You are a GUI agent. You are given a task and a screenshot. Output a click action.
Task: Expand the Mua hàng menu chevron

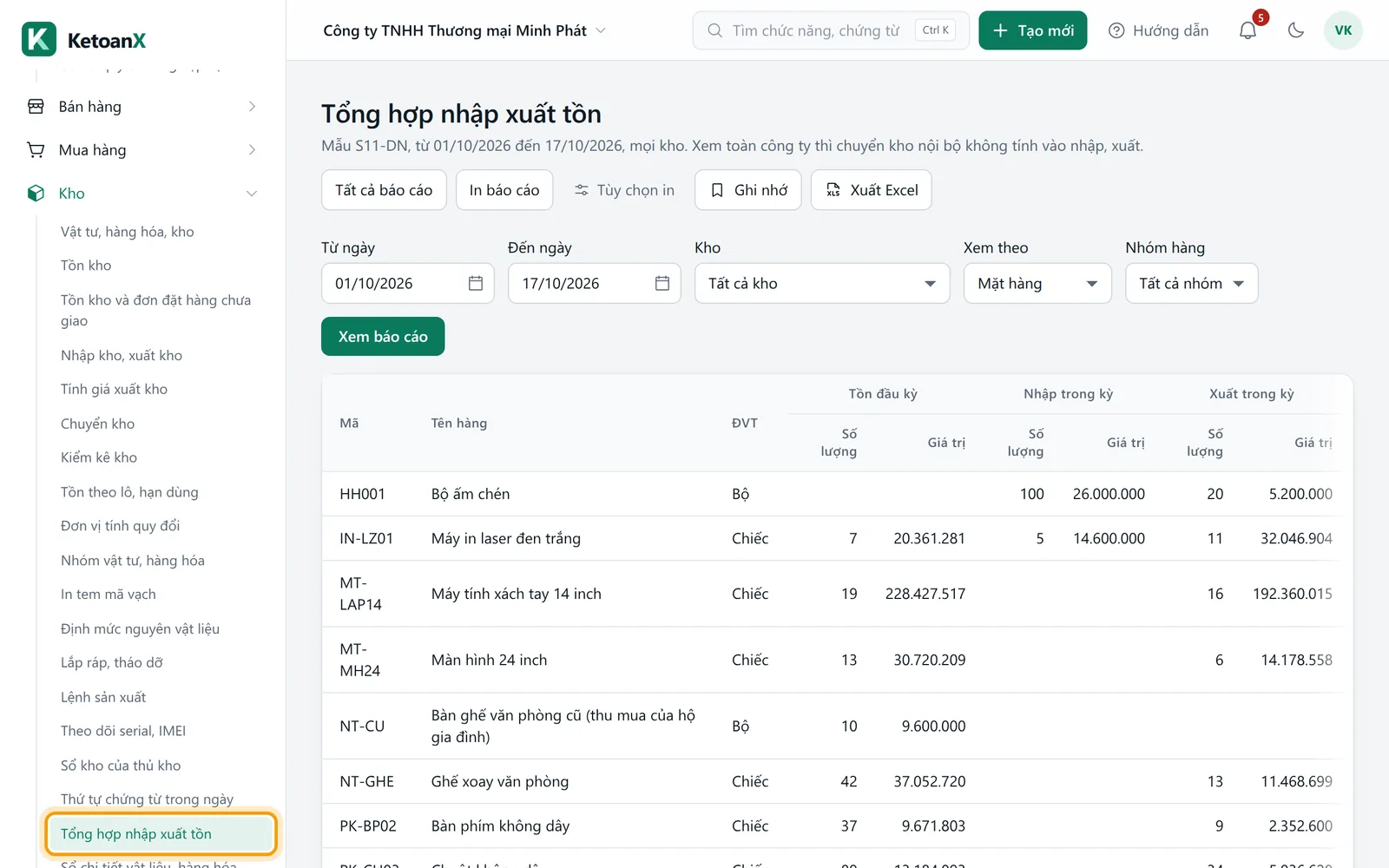pos(252,150)
